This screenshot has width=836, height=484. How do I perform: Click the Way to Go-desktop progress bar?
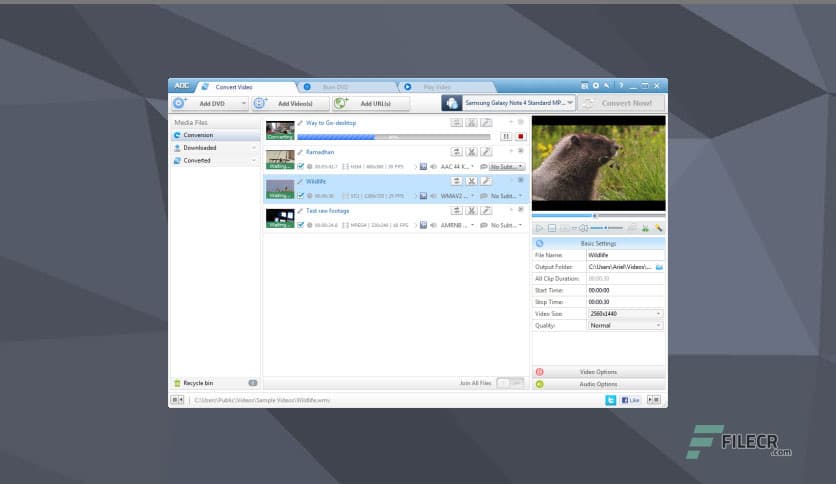tap(393, 137)
